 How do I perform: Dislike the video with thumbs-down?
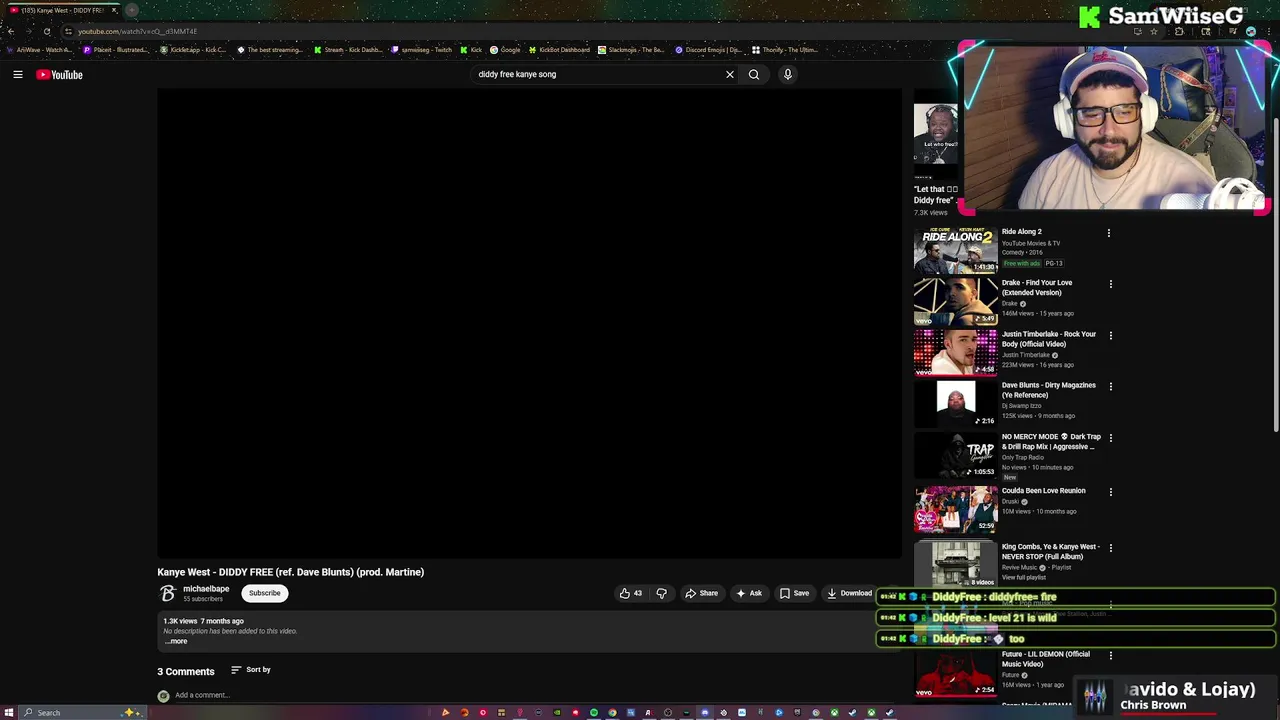[661, 593]
